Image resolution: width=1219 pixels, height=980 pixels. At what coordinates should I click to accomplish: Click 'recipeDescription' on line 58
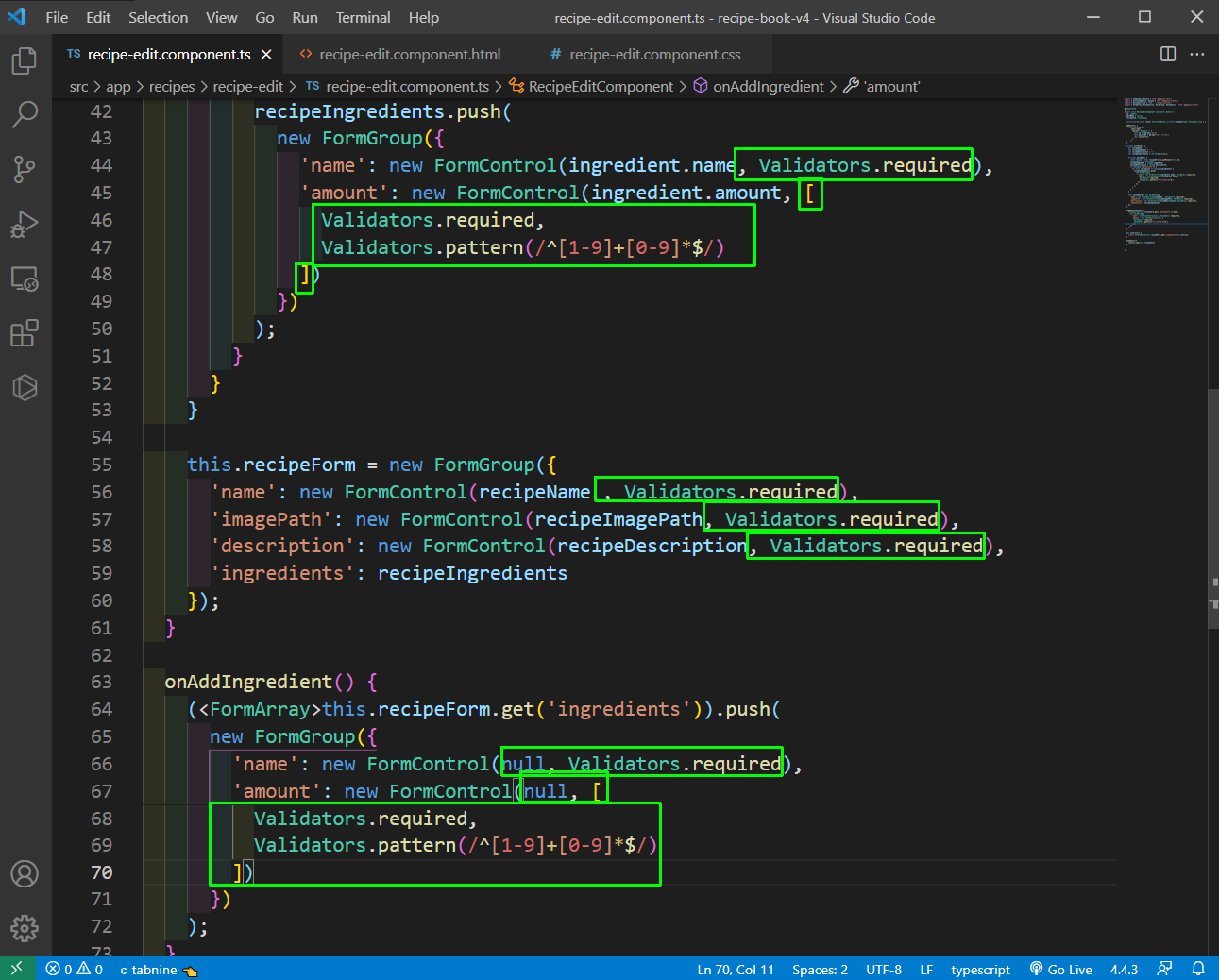[x=652, y=546]
